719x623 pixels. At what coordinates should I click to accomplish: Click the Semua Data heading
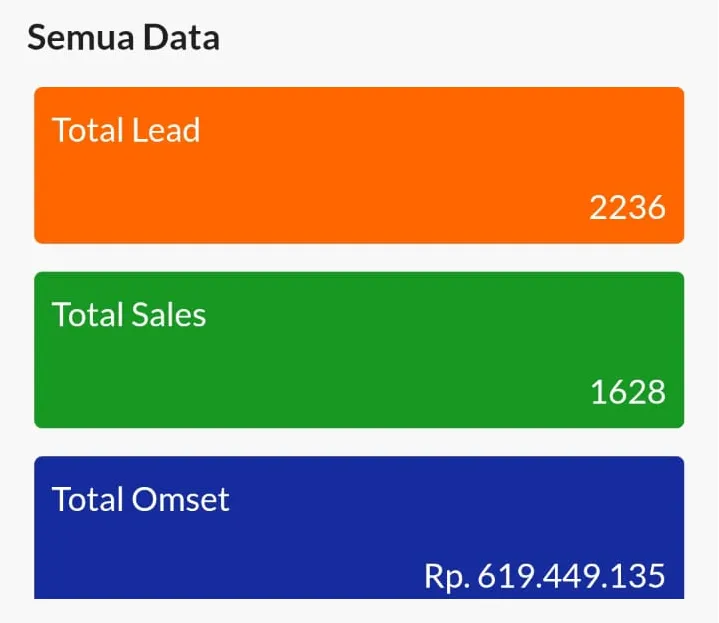click(x=123, y=37)
